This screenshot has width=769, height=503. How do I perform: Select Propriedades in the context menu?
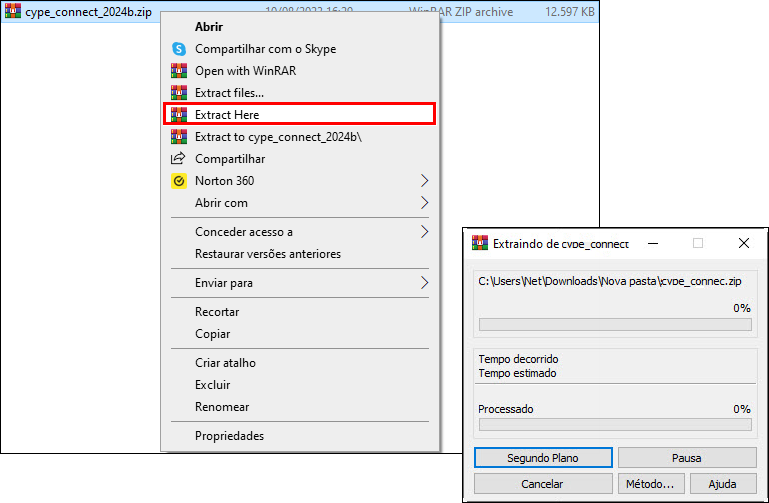pos(230,436)
